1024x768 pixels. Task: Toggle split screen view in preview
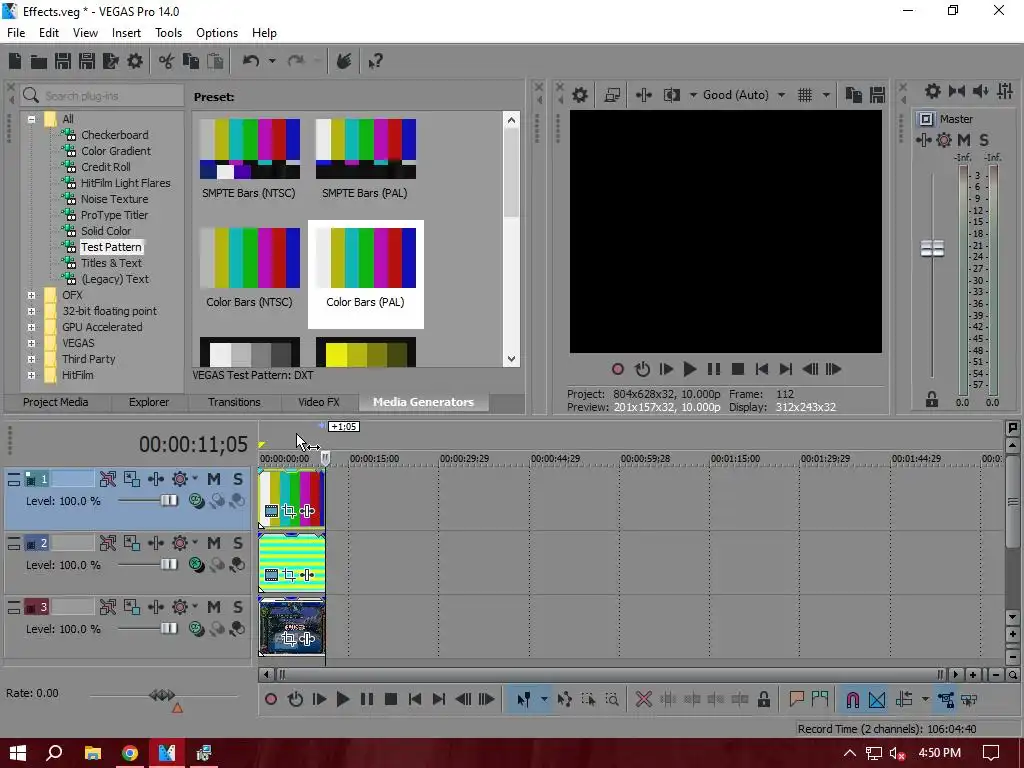pos(672,95)
